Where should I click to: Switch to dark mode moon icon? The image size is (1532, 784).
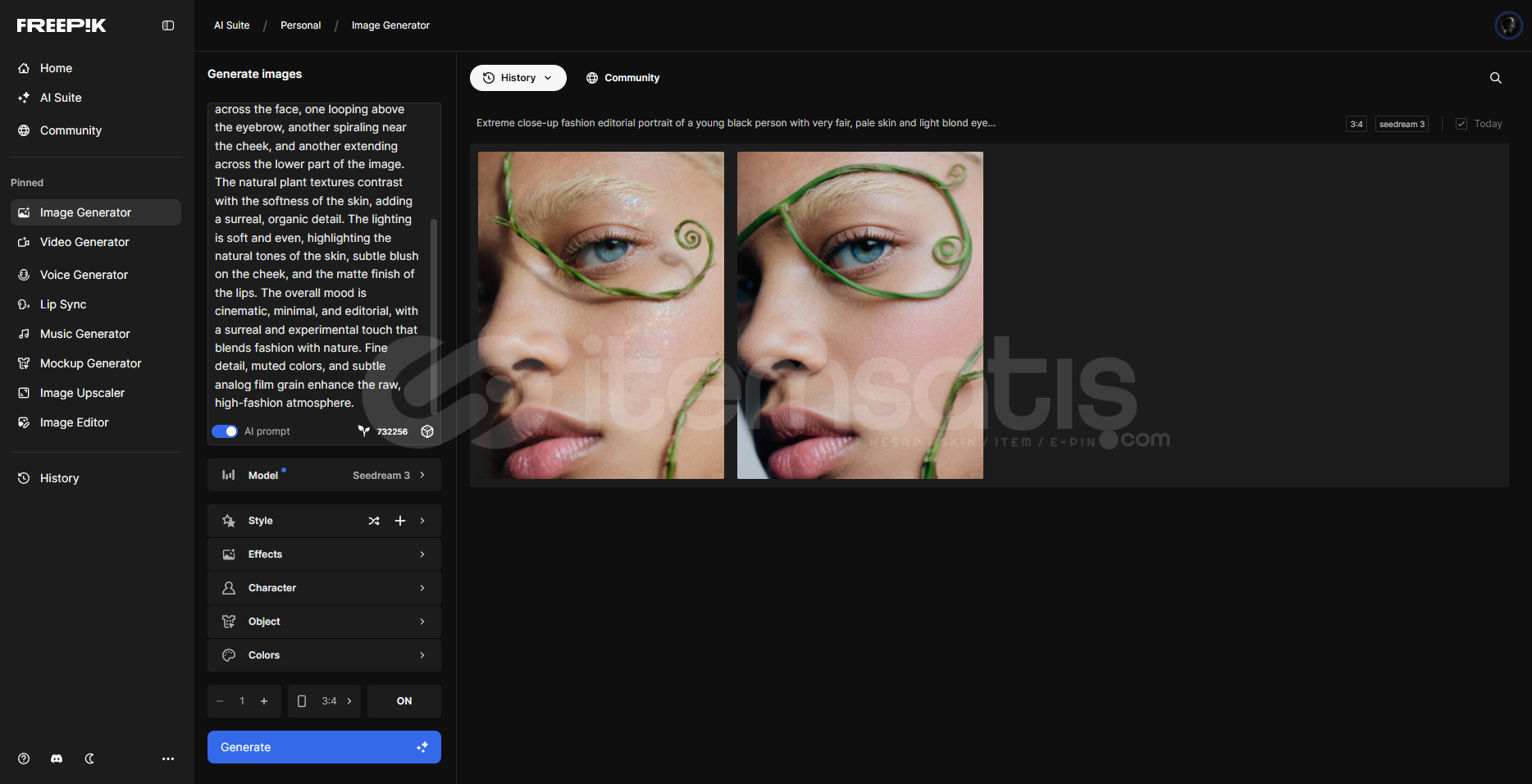(x=89, y=759)
